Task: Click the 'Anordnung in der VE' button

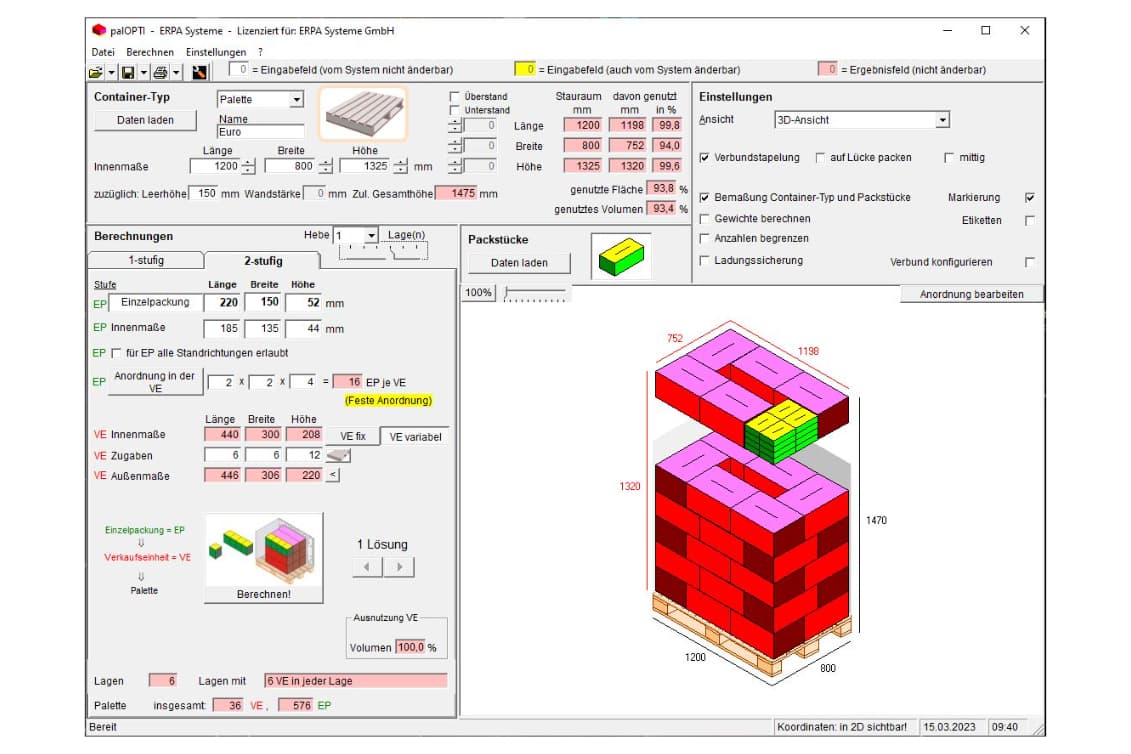Action: coord(155,382)
